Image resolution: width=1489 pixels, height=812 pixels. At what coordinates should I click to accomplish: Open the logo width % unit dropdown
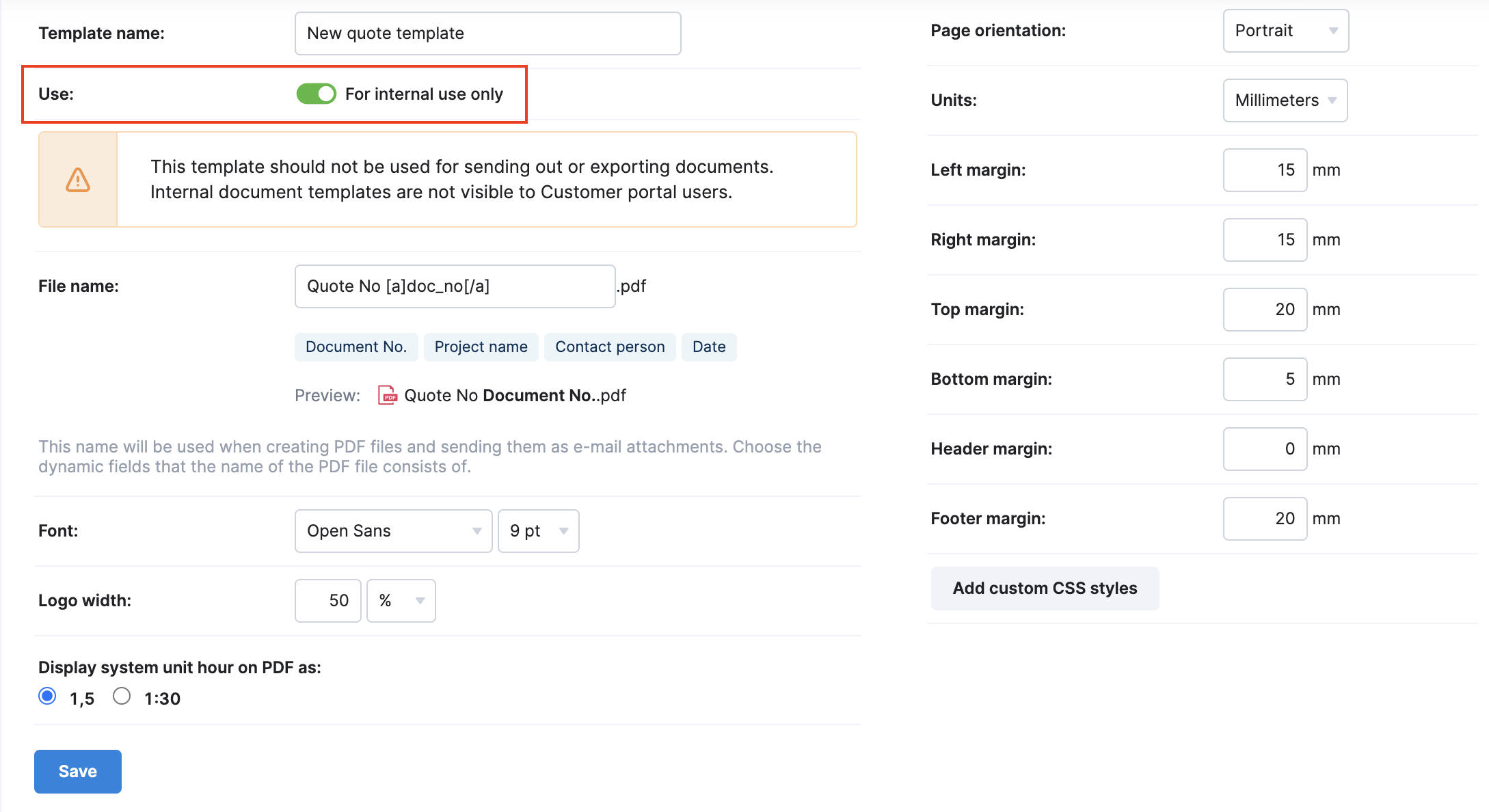coord(401,601)
